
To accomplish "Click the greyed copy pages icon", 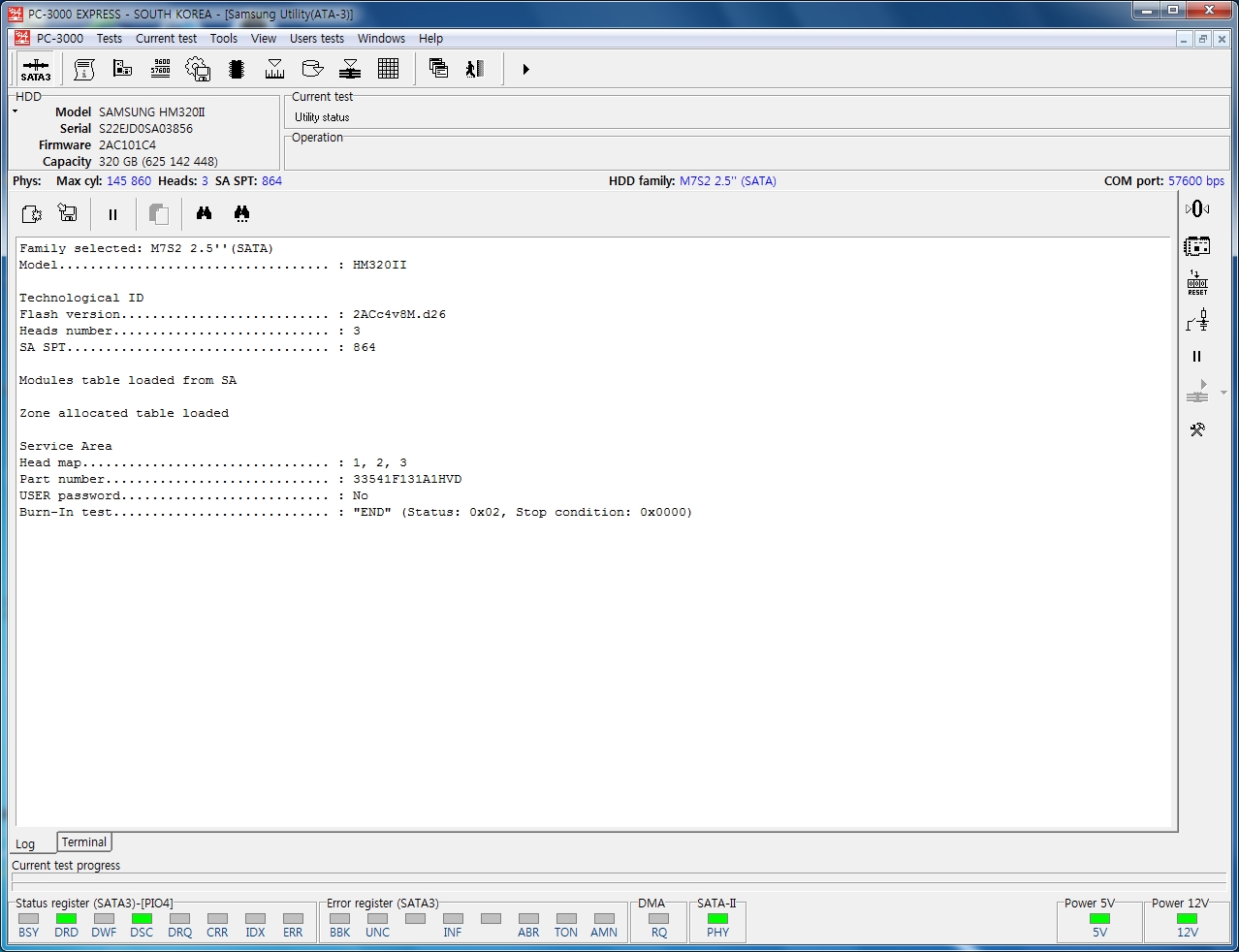I will (158, 213).
